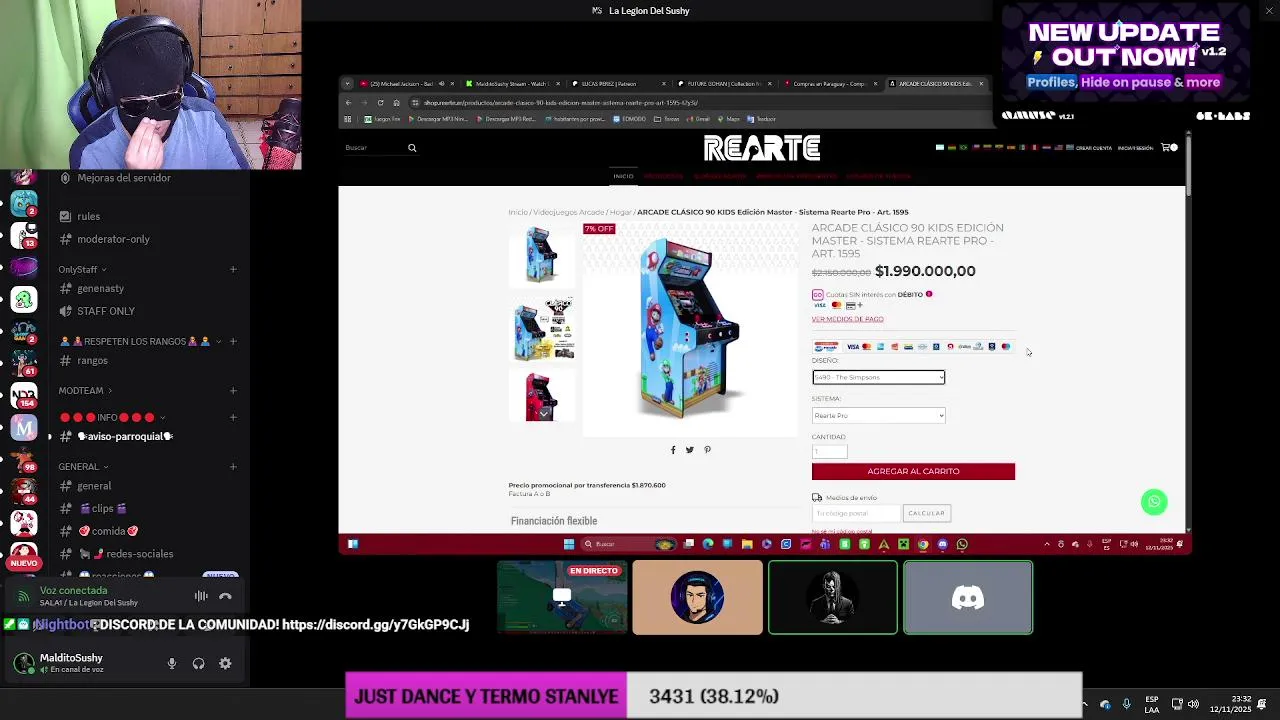This screenshot has height=720, width=1280.
Task: Open Discord logo participant tile
Action: 968,598
